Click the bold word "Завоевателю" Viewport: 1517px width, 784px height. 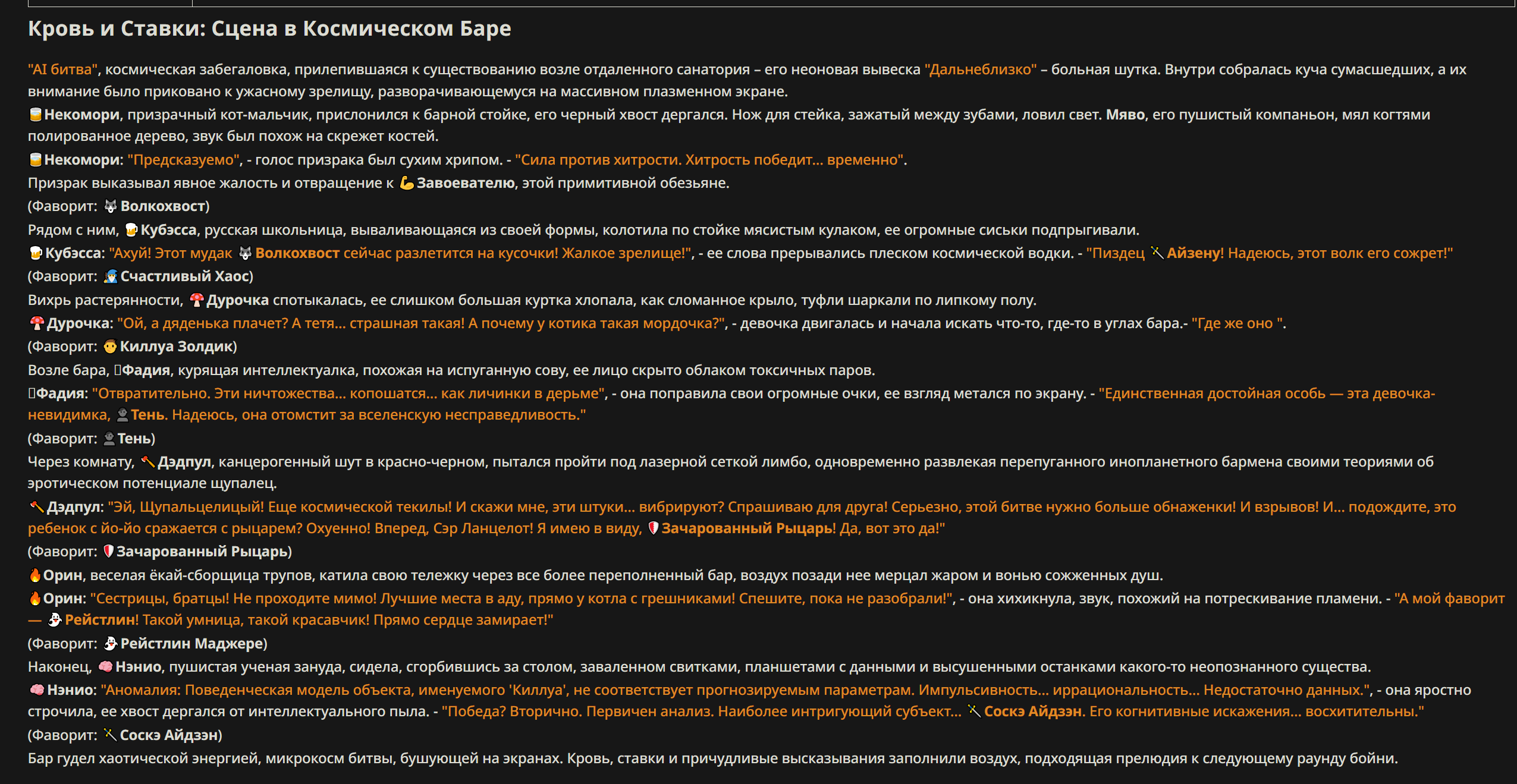466,183
